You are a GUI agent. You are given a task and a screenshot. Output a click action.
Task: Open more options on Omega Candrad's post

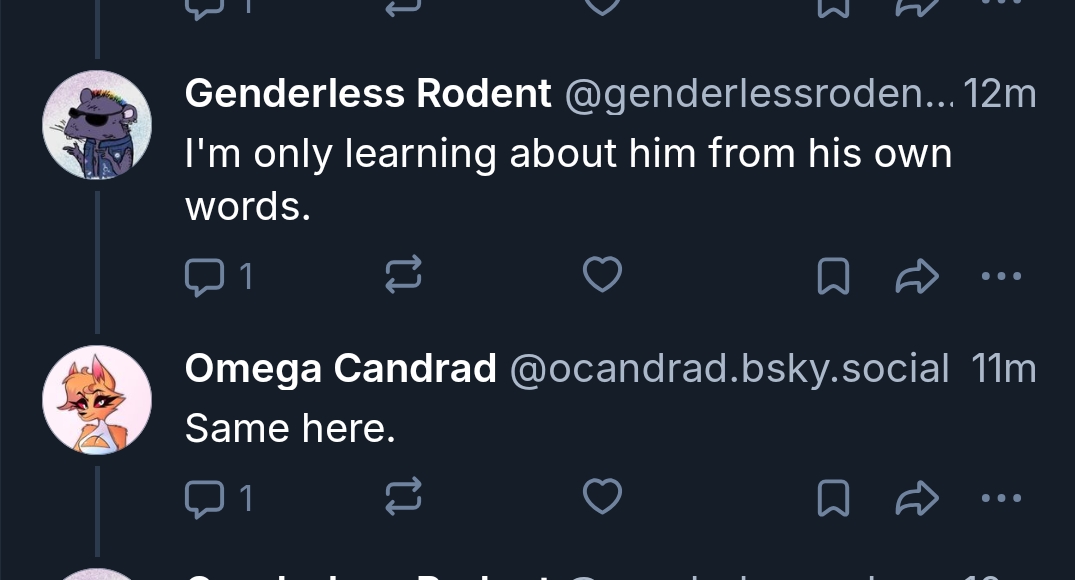[1001, 498]
